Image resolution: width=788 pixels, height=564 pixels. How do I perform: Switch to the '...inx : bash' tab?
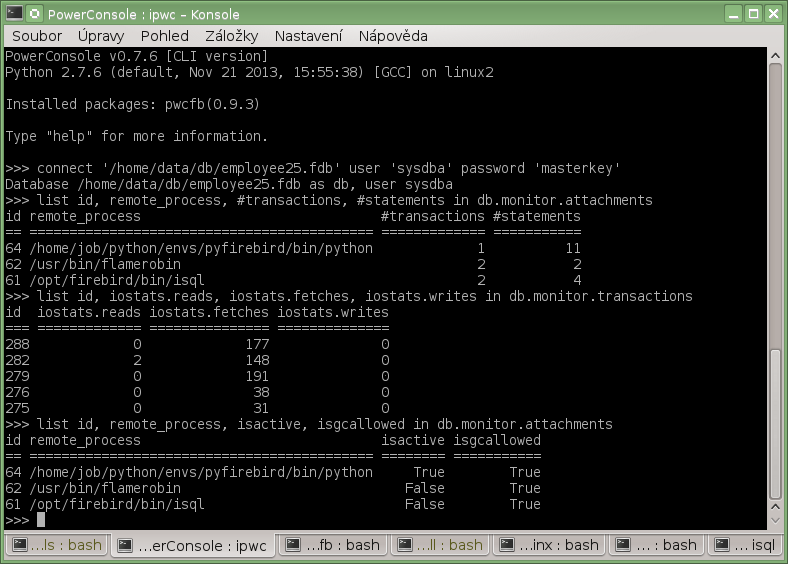[552, 545]
